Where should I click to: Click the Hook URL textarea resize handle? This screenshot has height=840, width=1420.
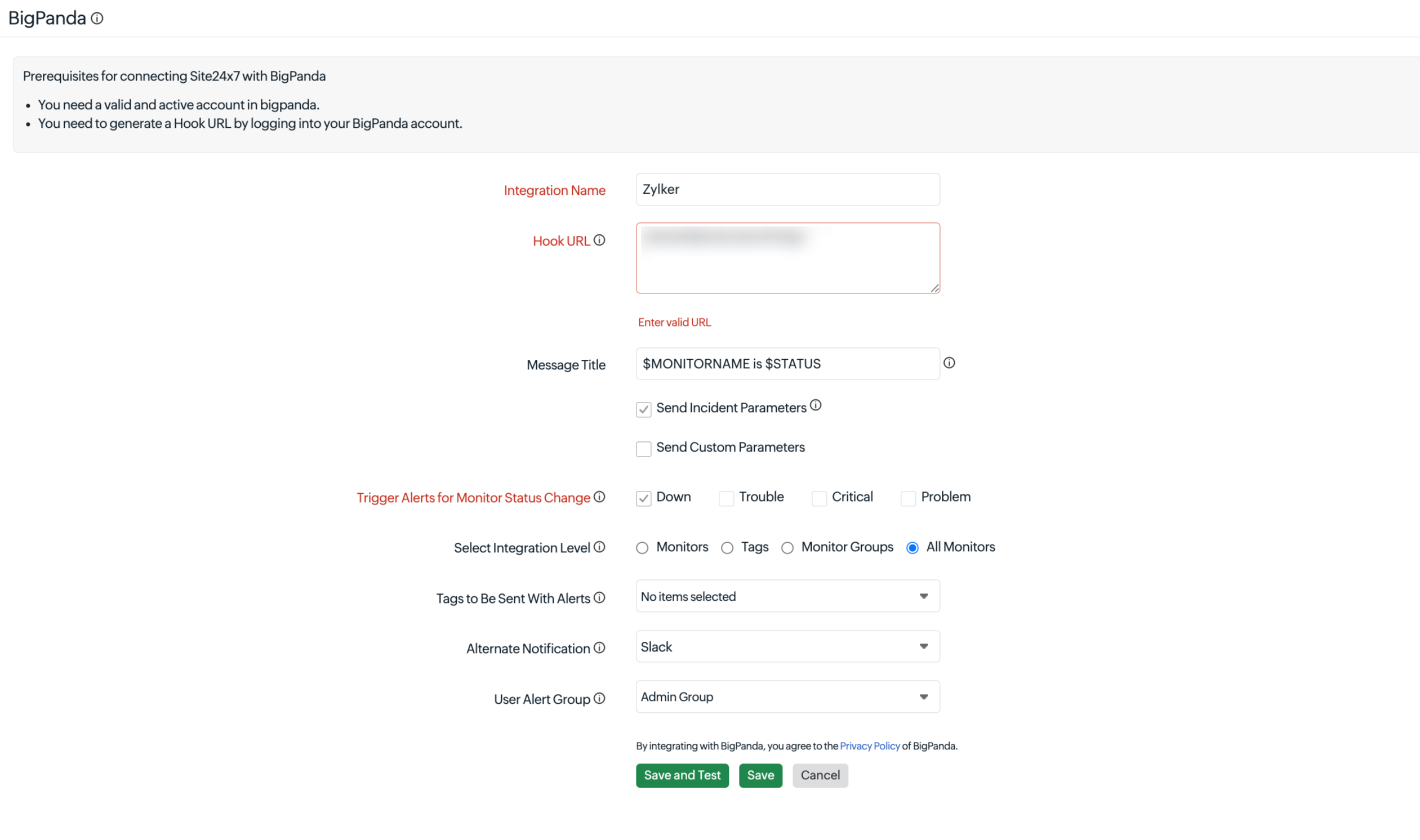(934, 288)
